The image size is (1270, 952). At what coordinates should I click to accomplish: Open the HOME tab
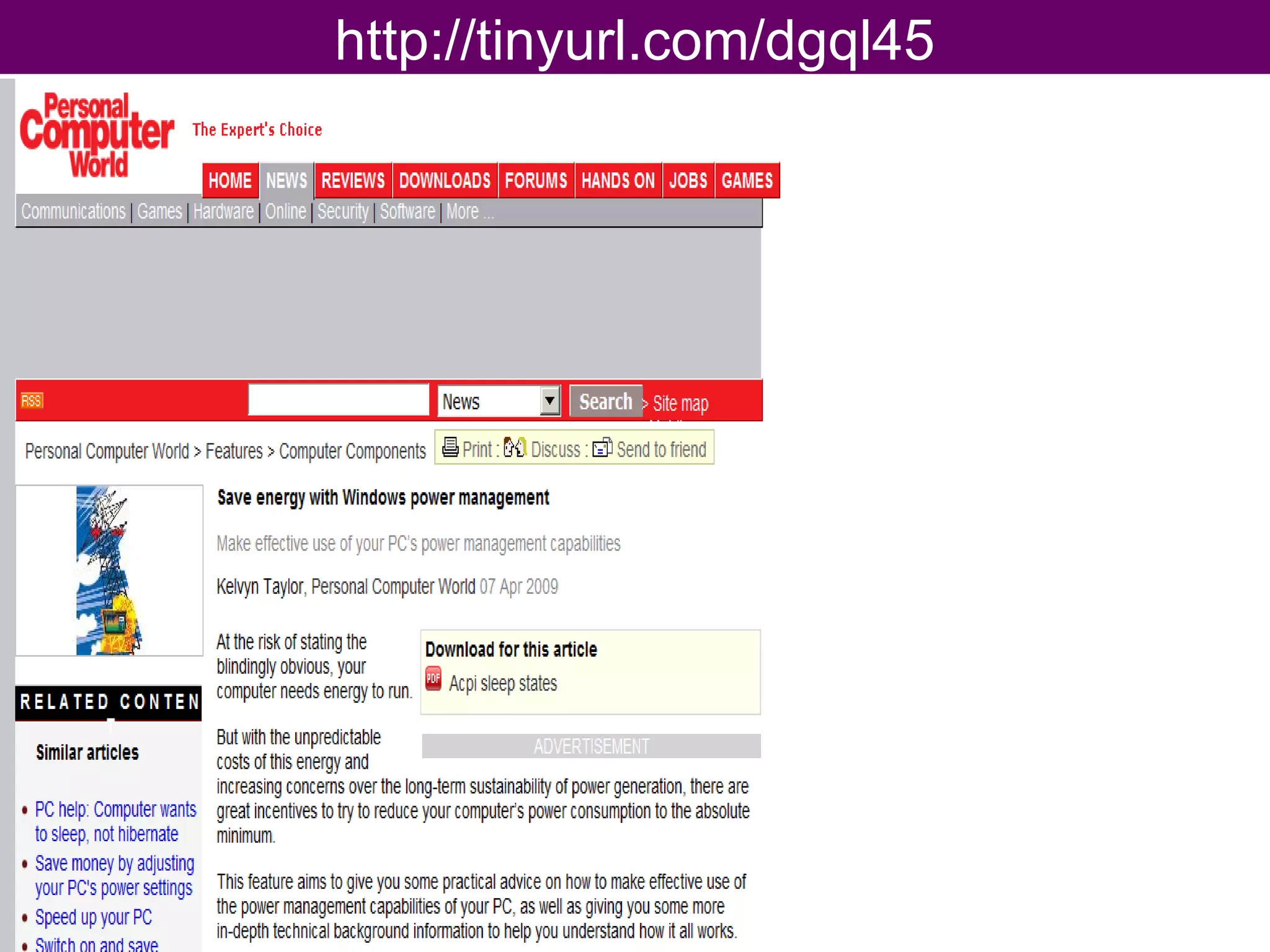point(230,180)
